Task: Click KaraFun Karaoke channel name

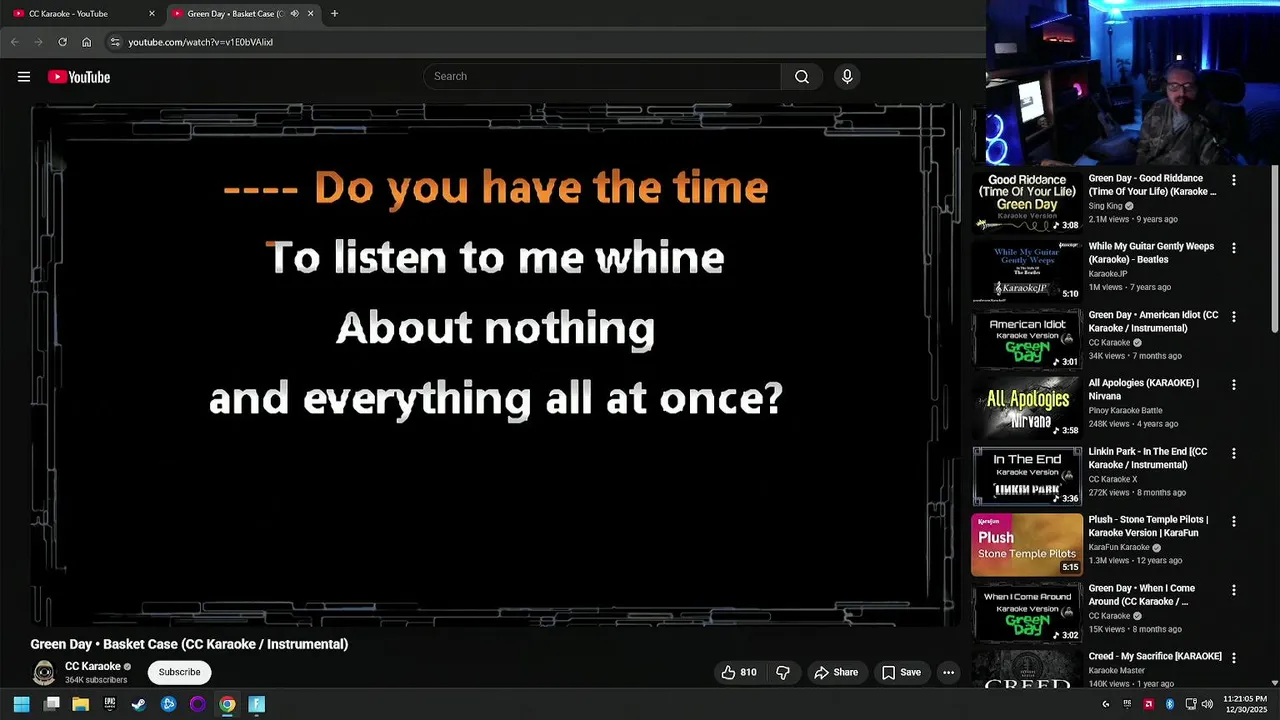Action: (x=1119, y=547)
